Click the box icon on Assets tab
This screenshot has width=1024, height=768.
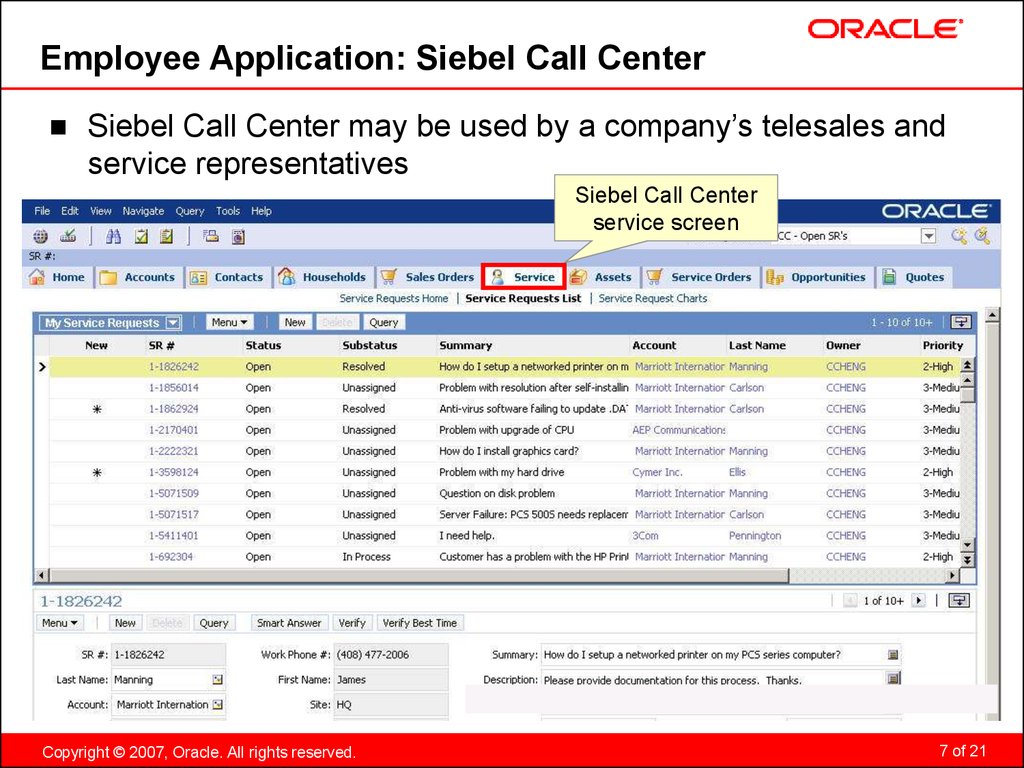578,277
